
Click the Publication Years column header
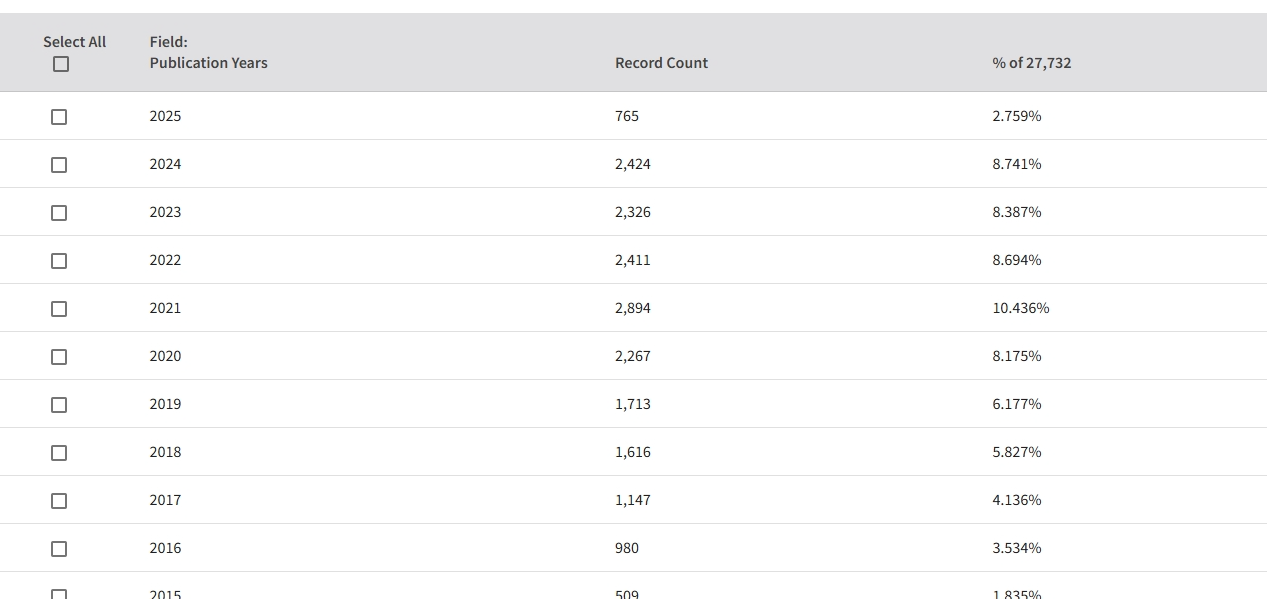point(208,63)
